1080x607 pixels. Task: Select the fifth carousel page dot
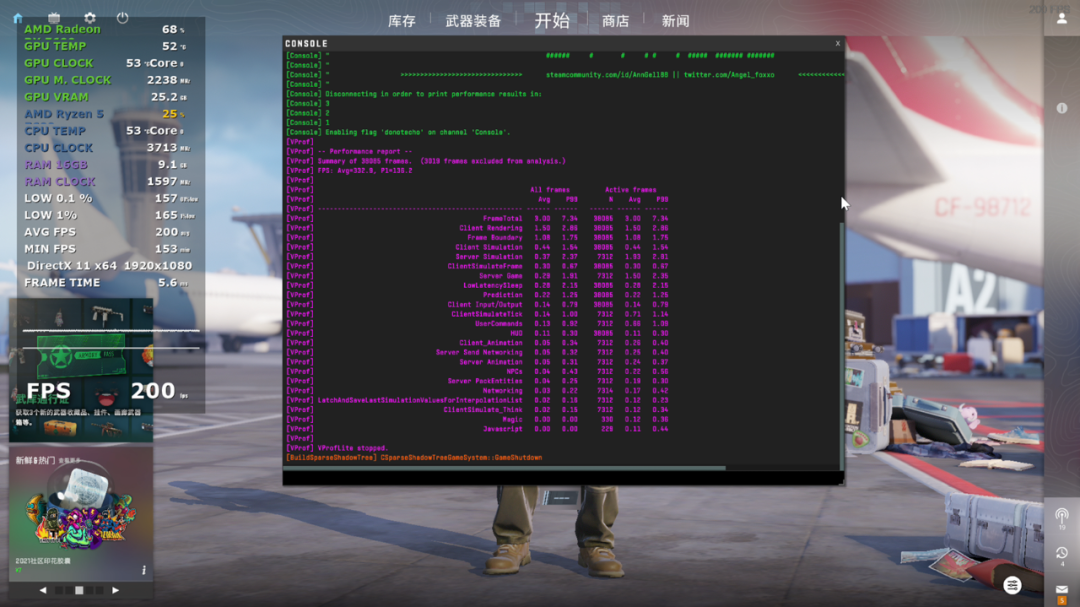[99, 590]
